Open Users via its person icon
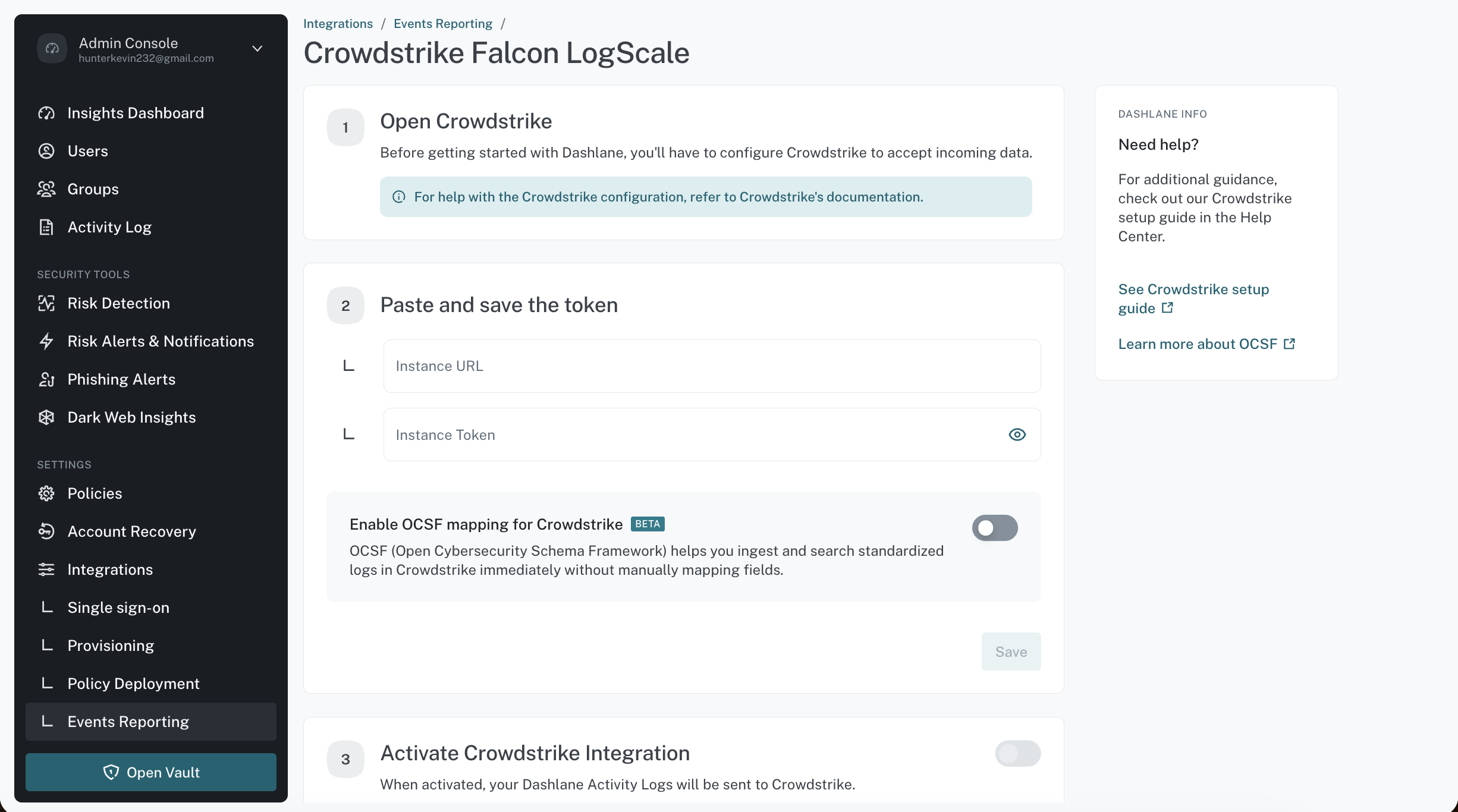Viewport: 1458px width, 812px height. [46, 151]
